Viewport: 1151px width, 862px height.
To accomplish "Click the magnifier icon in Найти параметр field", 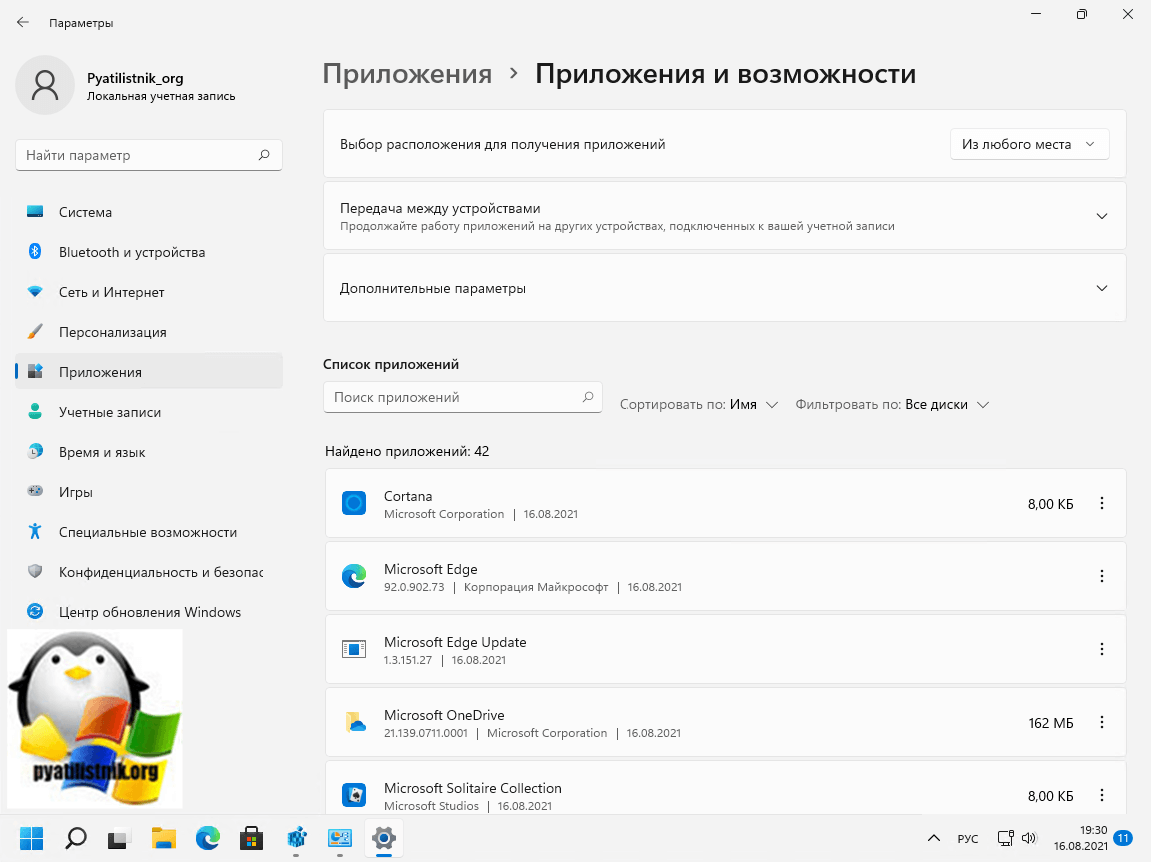I will (x=264, y=155).
